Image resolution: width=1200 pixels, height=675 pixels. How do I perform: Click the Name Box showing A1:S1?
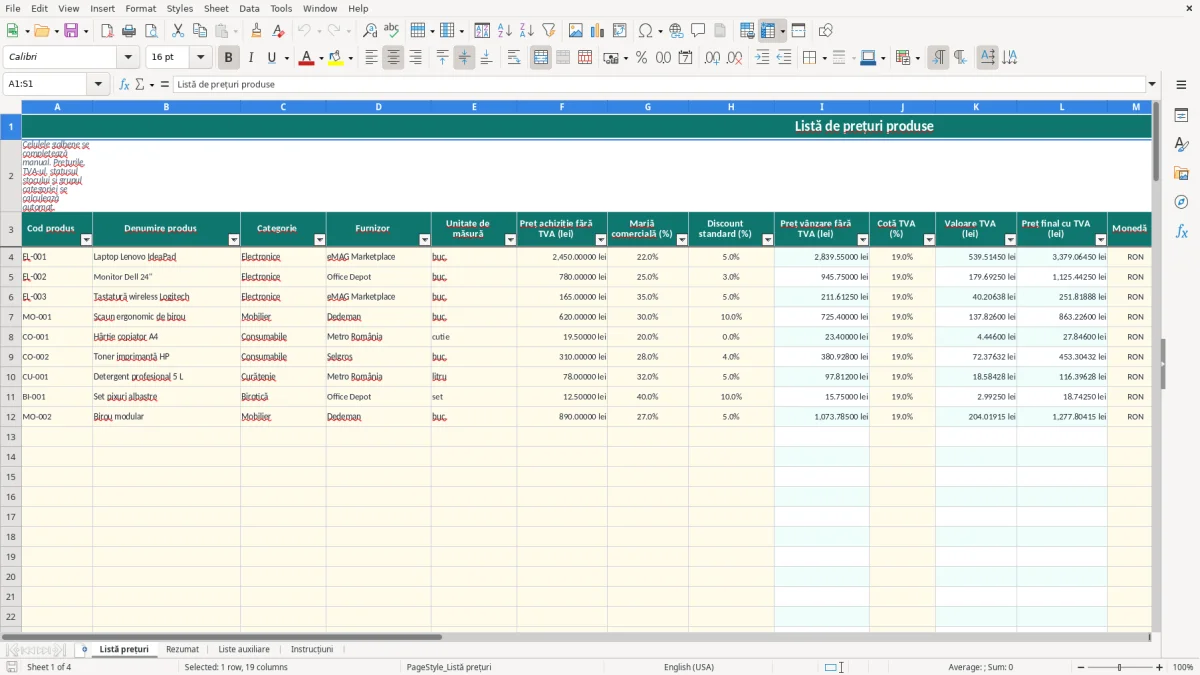(x=47, y=84)
